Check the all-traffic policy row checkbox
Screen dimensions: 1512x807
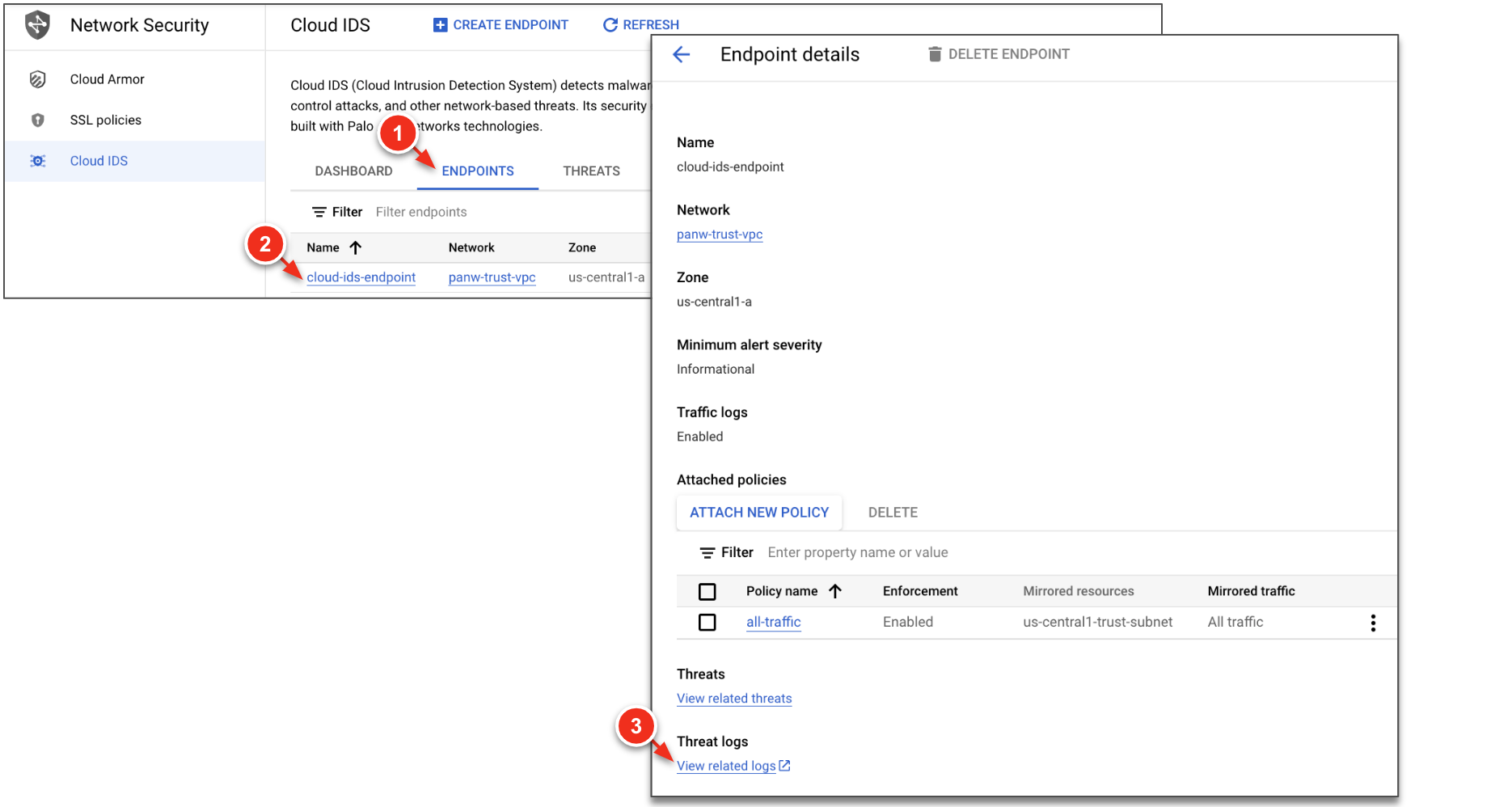pos(707,623)
